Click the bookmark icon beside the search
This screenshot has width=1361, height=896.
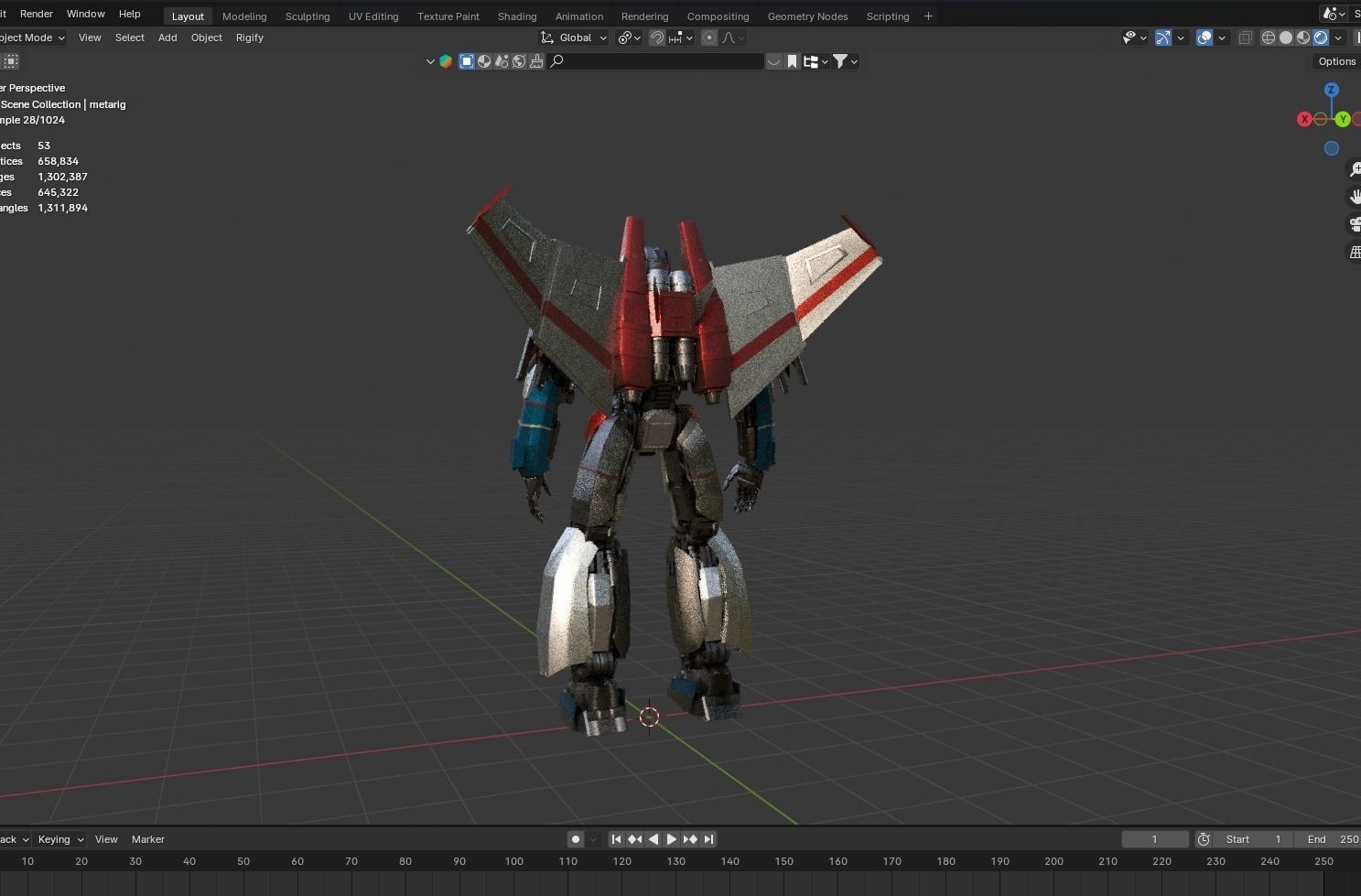pos(793,61)
